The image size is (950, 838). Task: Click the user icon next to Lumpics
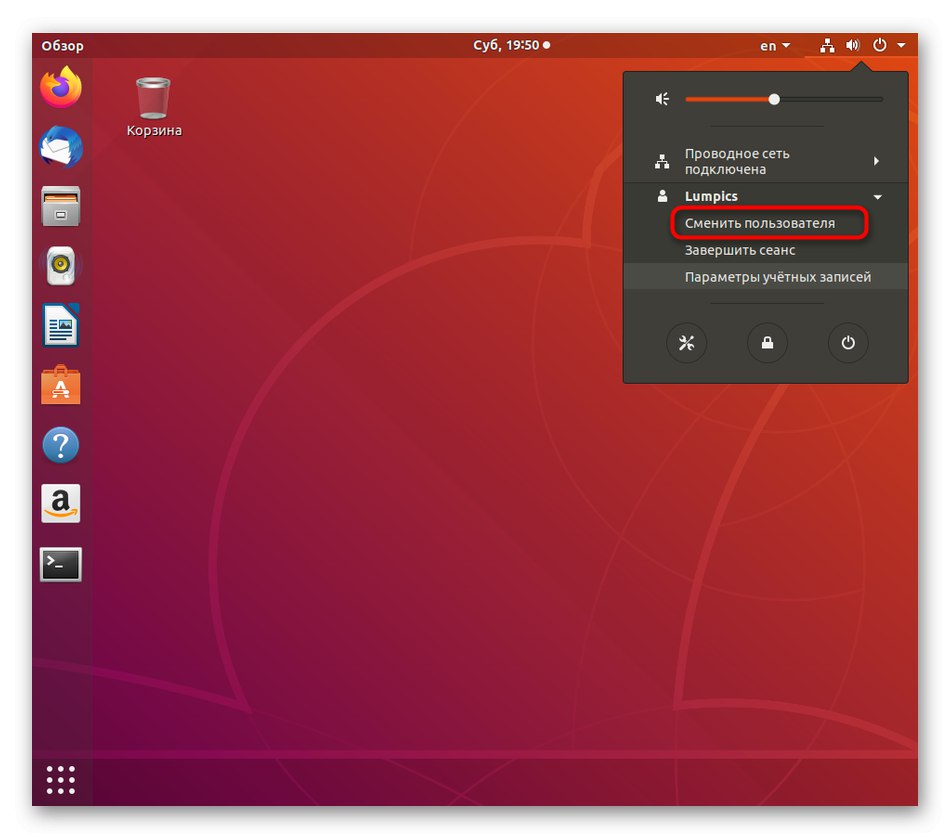662,196
